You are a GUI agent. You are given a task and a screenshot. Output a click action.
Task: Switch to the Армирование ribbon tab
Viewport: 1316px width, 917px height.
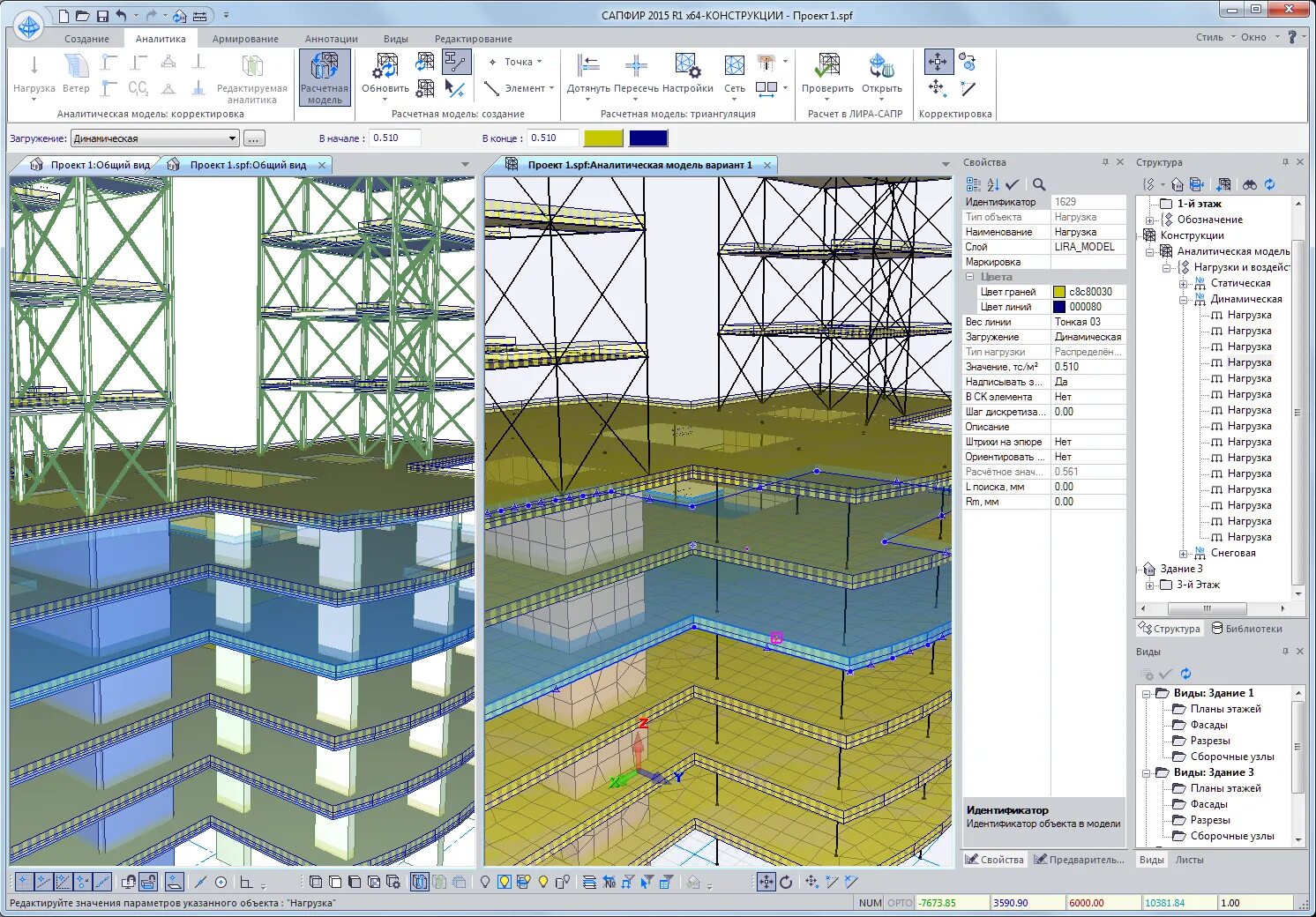pos(245,39)
